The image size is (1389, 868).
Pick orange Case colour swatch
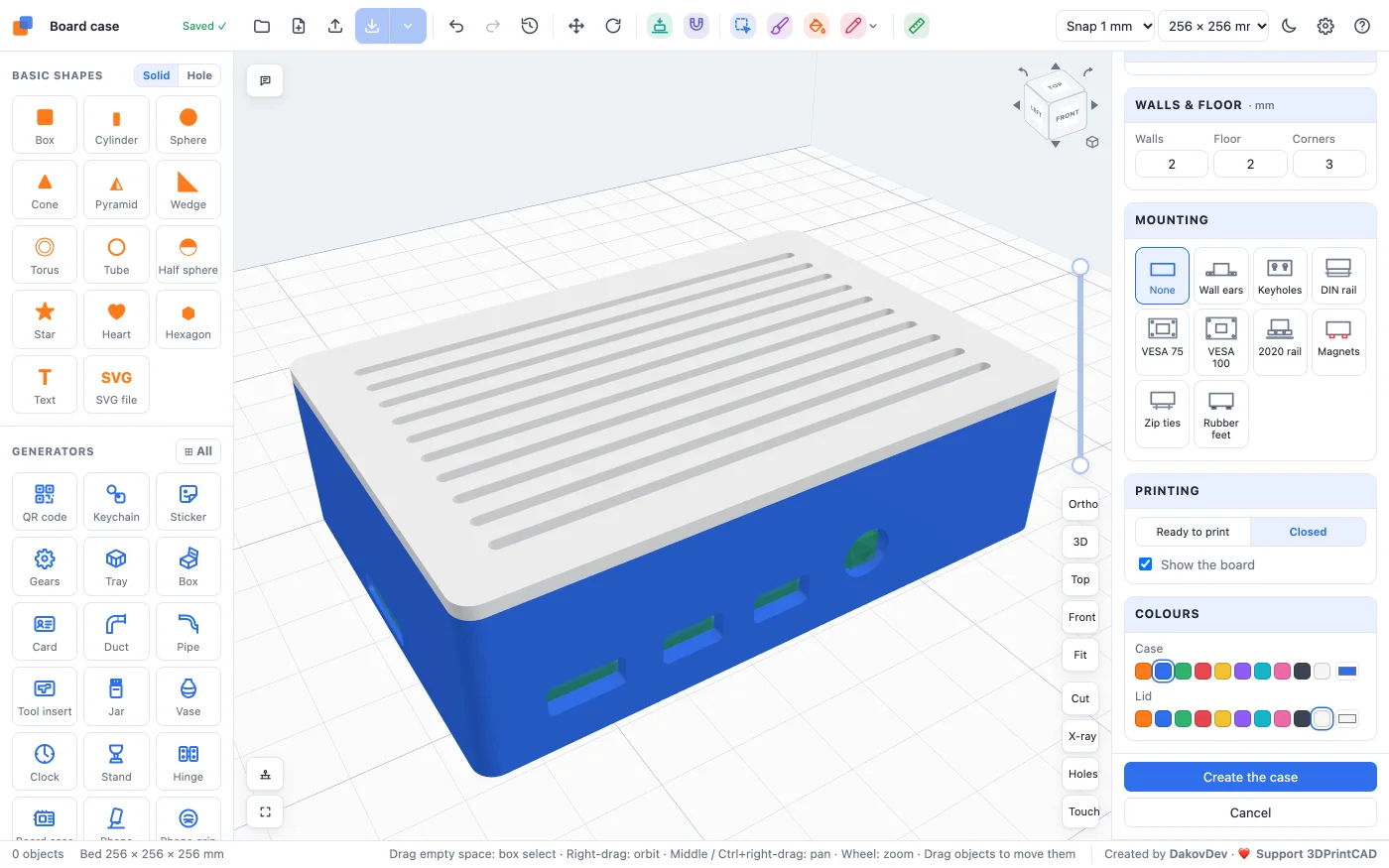(x=1144, y=672)
